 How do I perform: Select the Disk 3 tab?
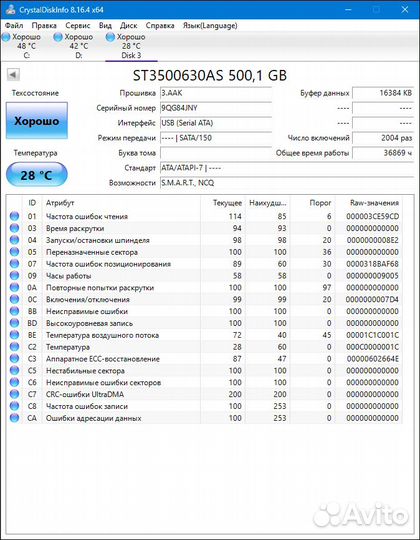tap(131, 46)
